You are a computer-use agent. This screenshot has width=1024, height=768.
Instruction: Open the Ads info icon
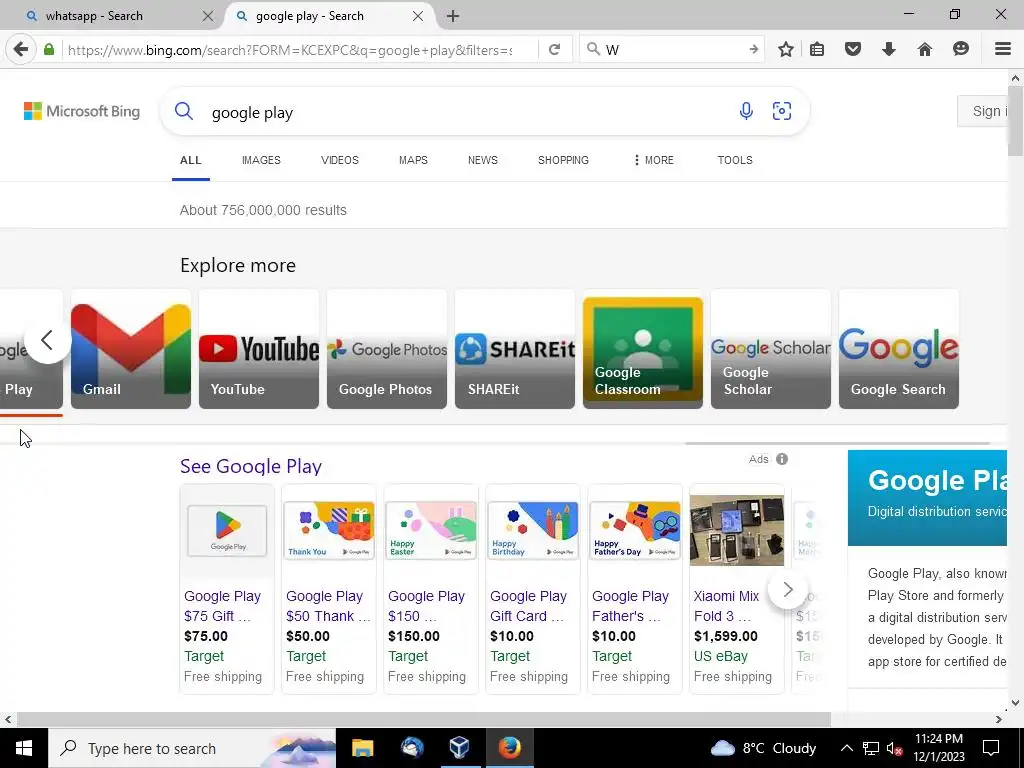pos(782,459)
